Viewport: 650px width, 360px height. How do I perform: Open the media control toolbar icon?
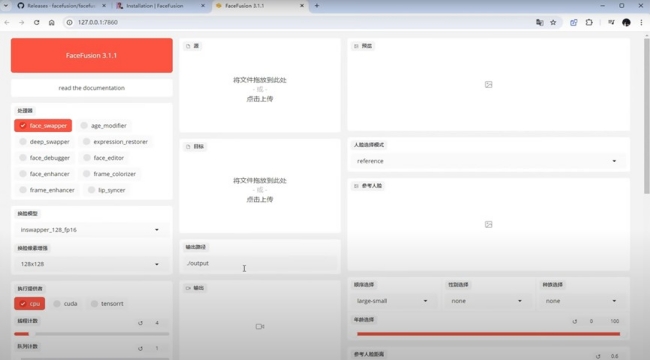click(611, 22)
